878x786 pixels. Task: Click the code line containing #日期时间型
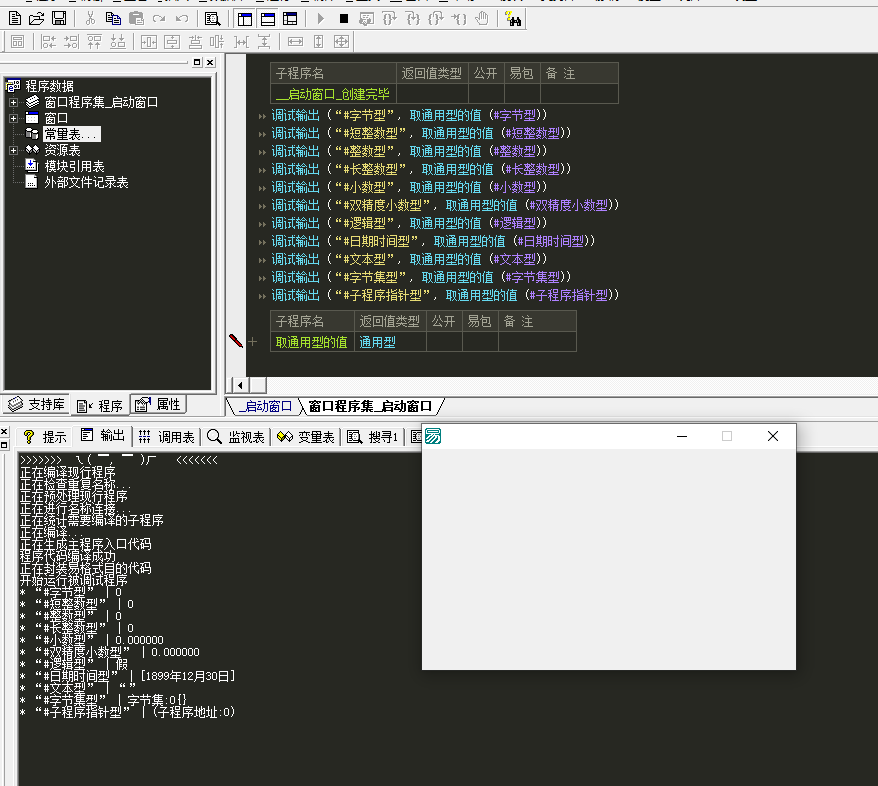433,241
